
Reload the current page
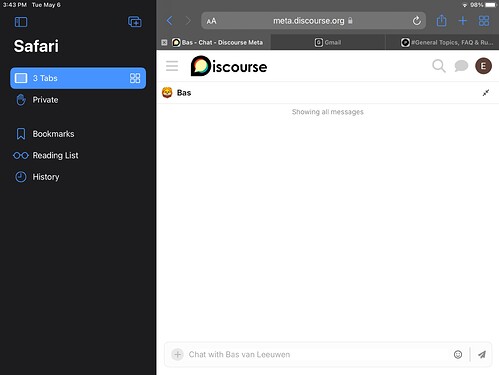416,21
